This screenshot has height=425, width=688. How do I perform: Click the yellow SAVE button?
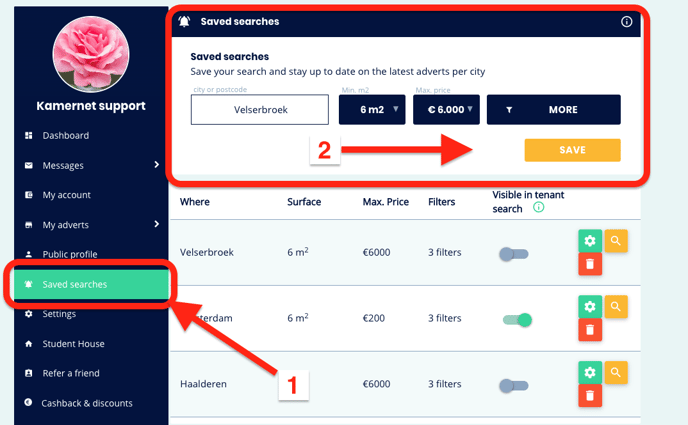point(573,150)
